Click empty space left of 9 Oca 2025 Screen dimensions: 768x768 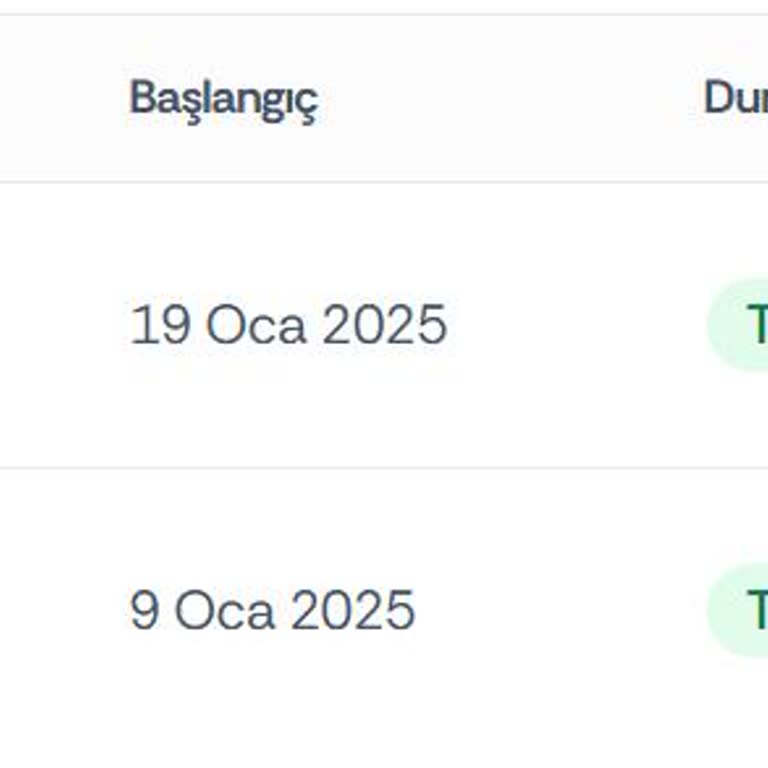click(60, 610)
